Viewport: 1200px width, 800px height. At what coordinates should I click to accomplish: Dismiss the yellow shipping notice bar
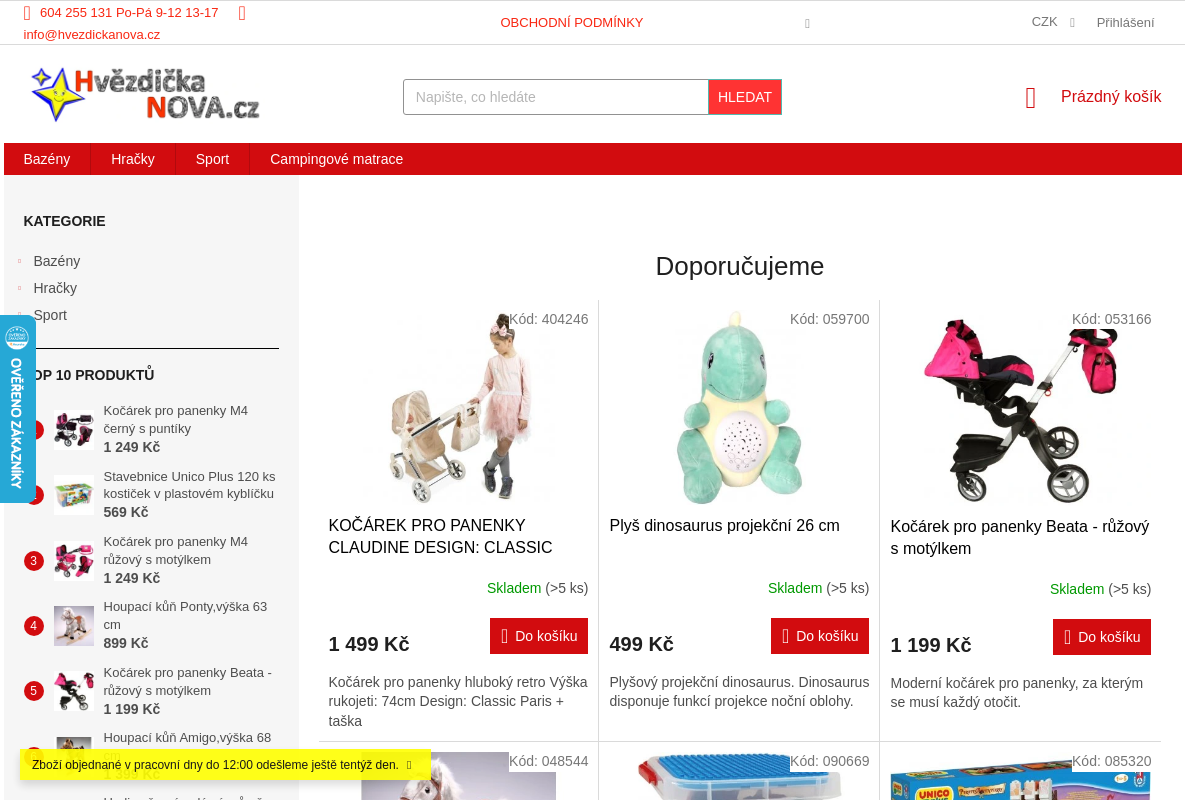[409, 765]
